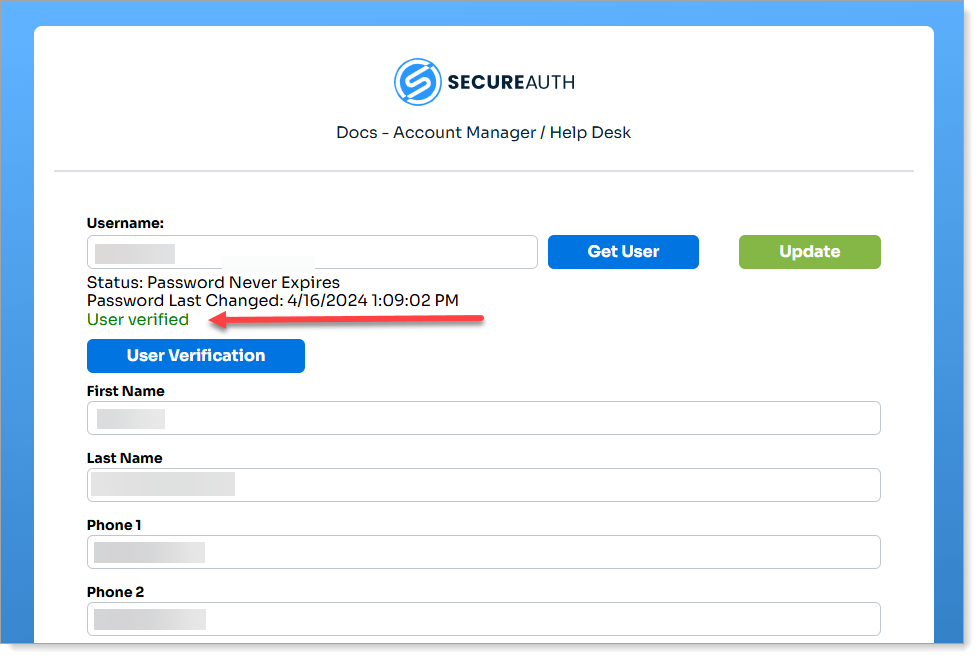This screenshot has height=659, width=979.
Task: Click the User Verification button
Action: pyautogui.click(x=195, y=356)
